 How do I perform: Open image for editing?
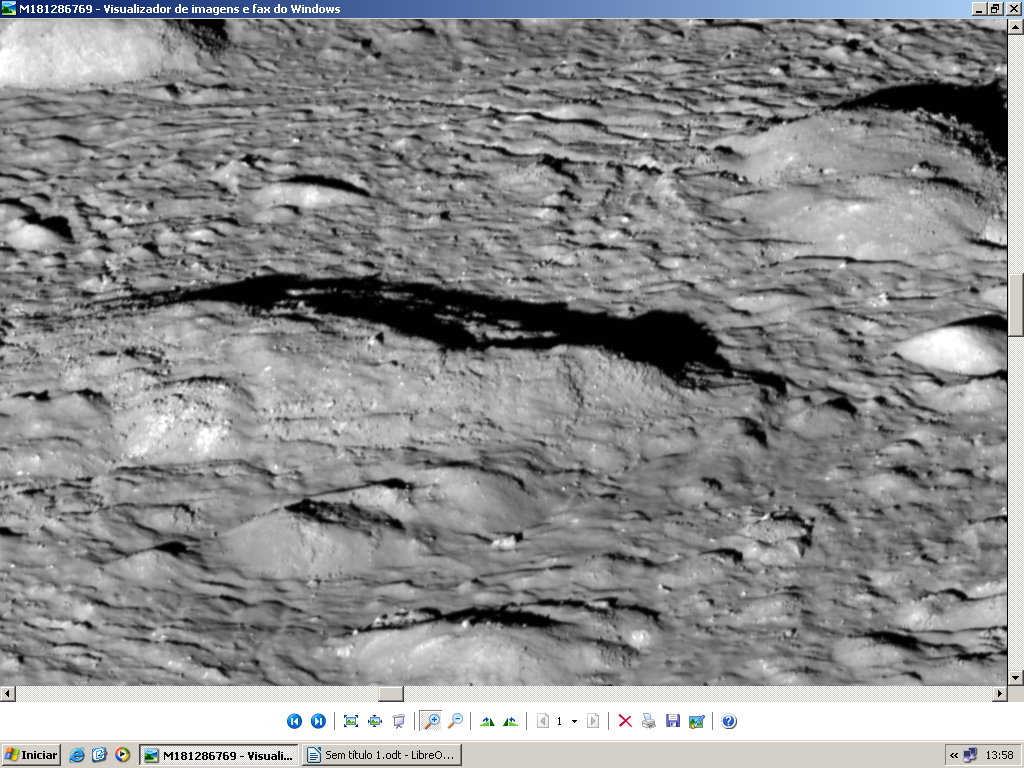(x=697, y=721)
